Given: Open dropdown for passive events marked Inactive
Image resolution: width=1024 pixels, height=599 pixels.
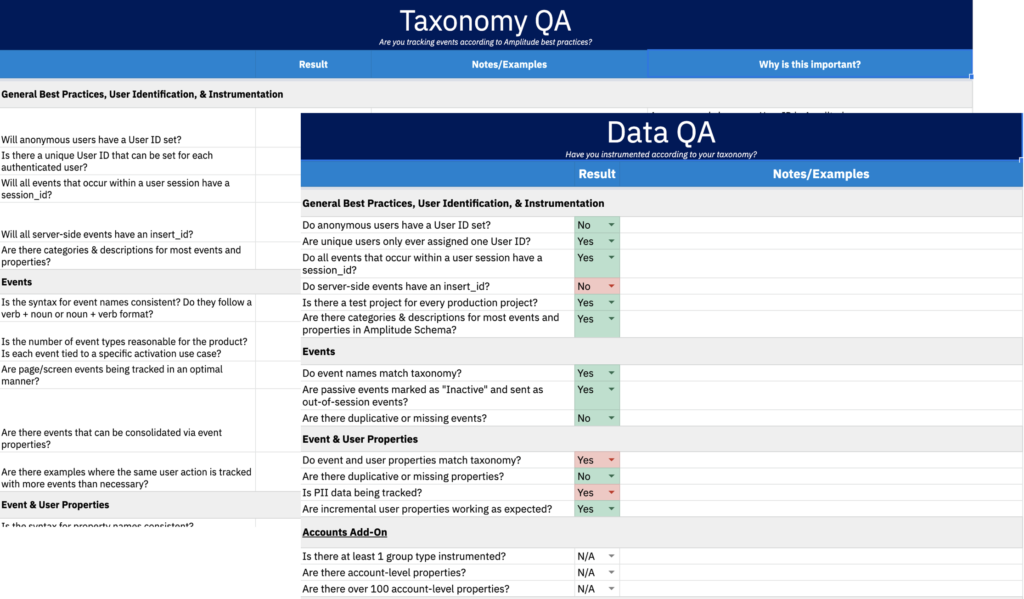Looking at the screenshot, I should click(611, 389).
